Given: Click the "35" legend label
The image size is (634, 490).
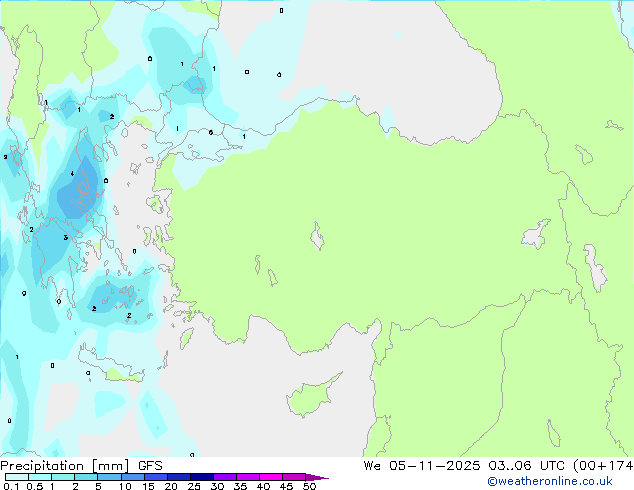Looking at the screenshot, I should pyautogui.click(x=240, y=486).
